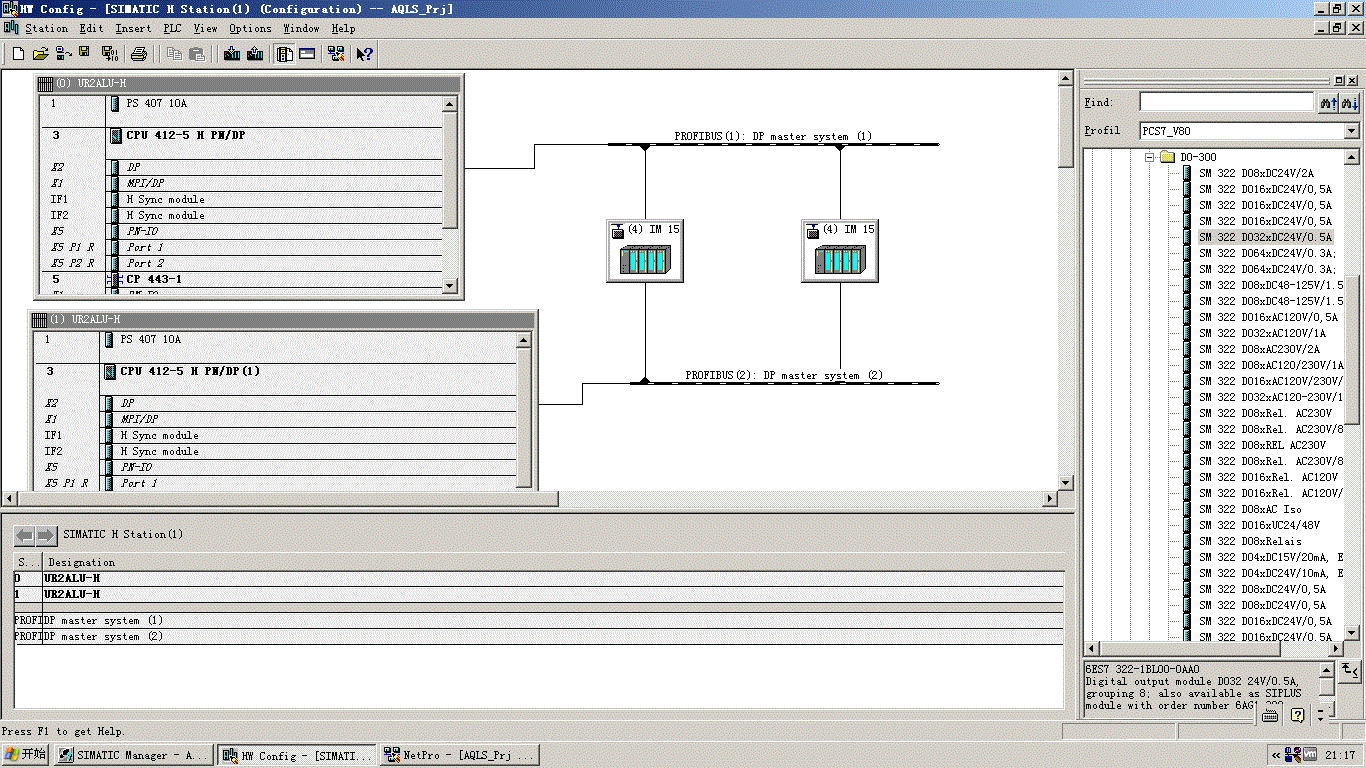Select SM 322 DO32xAC120V/1A in the catalog

point(1262,333)
